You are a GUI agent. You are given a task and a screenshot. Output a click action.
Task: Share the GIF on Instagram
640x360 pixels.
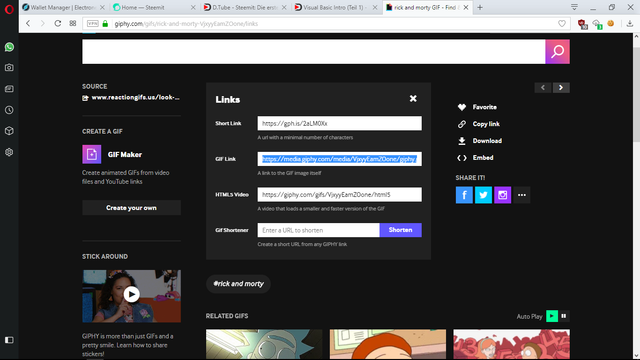coord(502,195)
